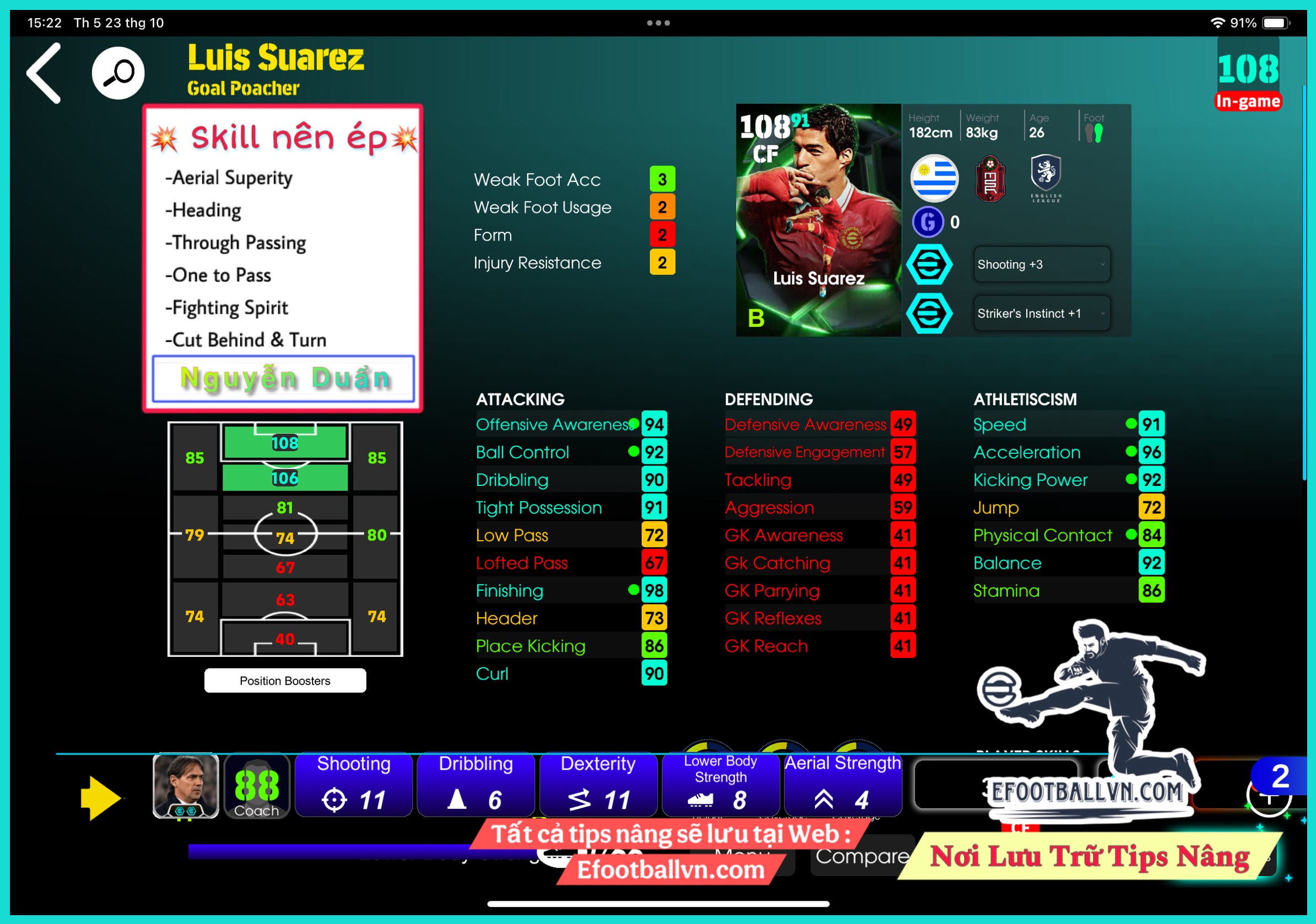
Task: Click the Luis Suarez player card
Action: [818, 220]
